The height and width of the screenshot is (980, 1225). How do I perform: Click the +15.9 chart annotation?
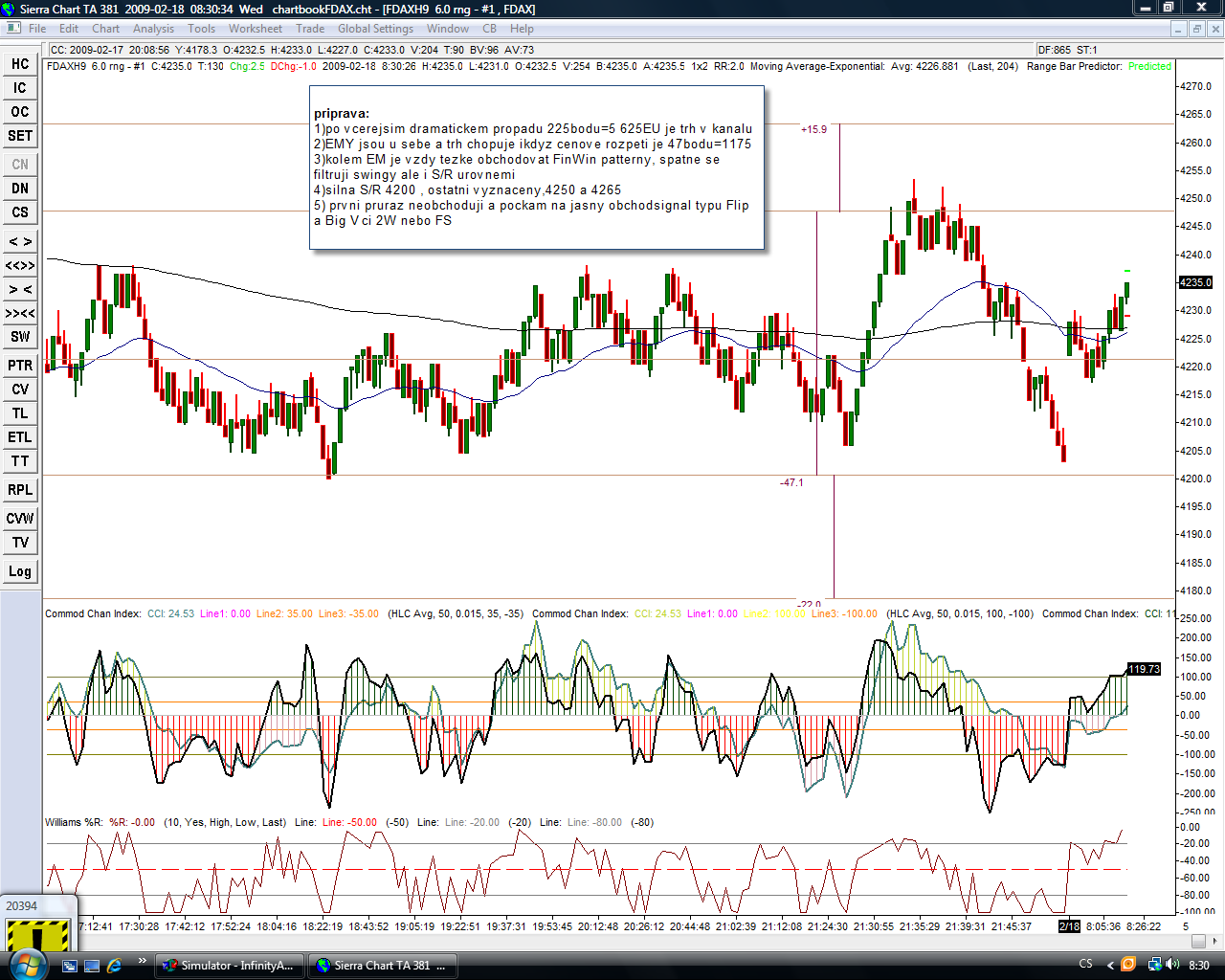[x=813, y=129]
